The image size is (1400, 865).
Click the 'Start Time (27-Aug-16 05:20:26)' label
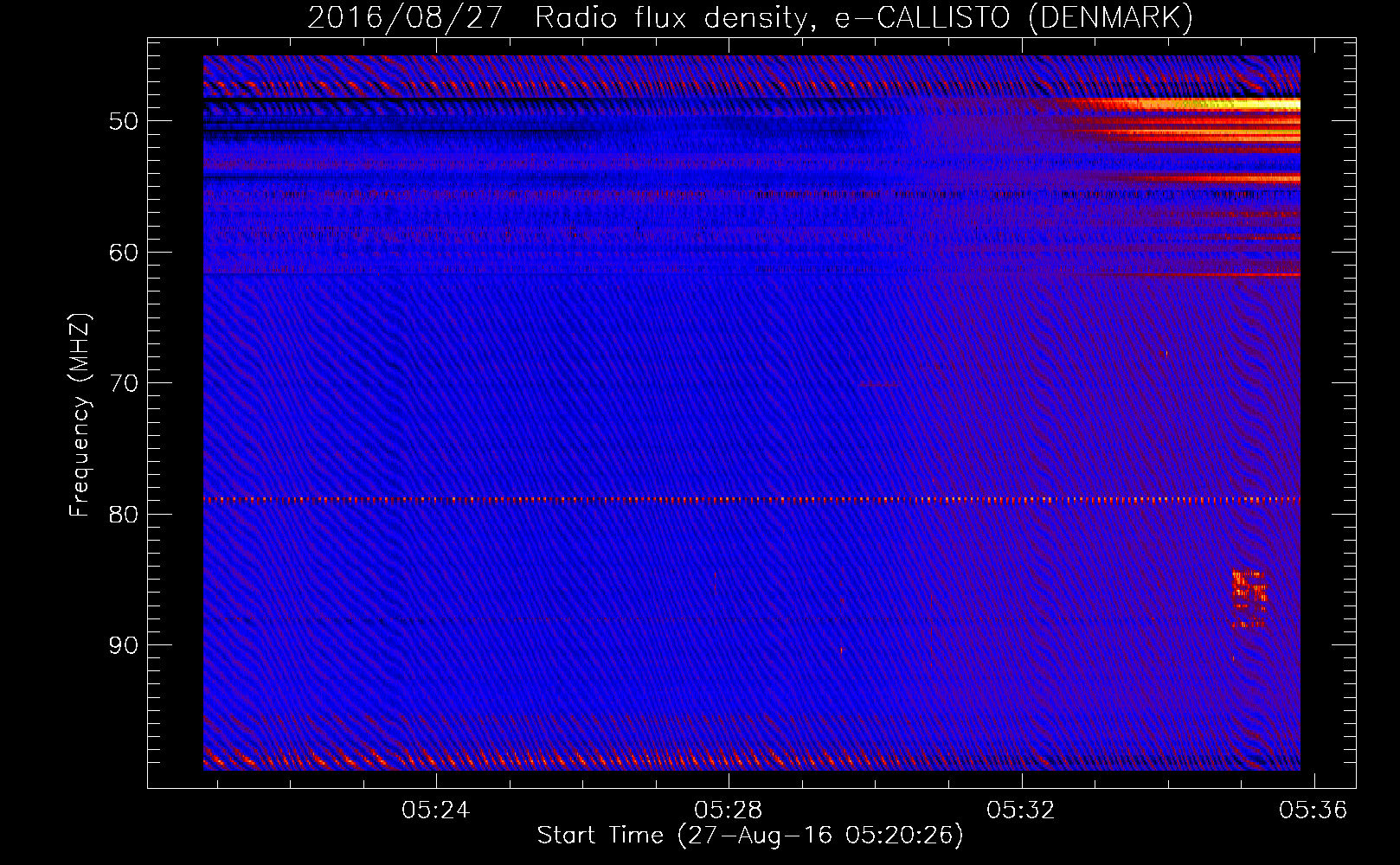(750, 836)
